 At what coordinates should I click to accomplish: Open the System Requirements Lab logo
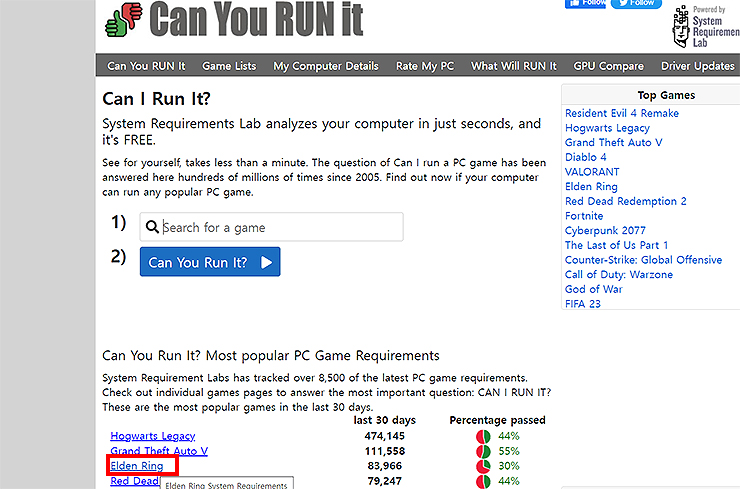[x=706, y=26]
